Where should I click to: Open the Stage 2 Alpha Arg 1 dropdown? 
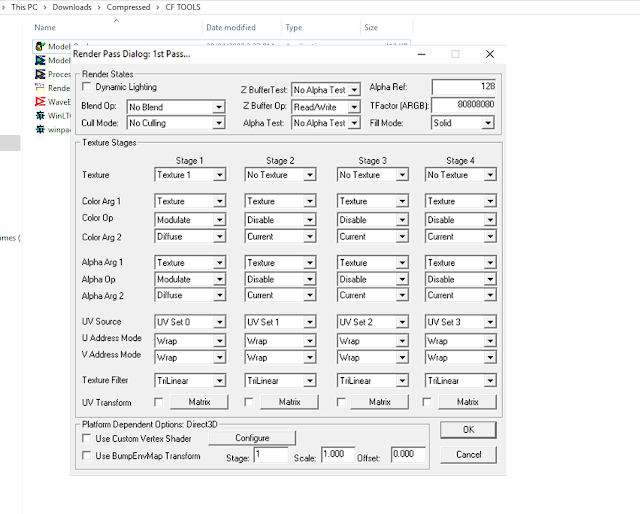pyautogui.click(x=280, y=263)
